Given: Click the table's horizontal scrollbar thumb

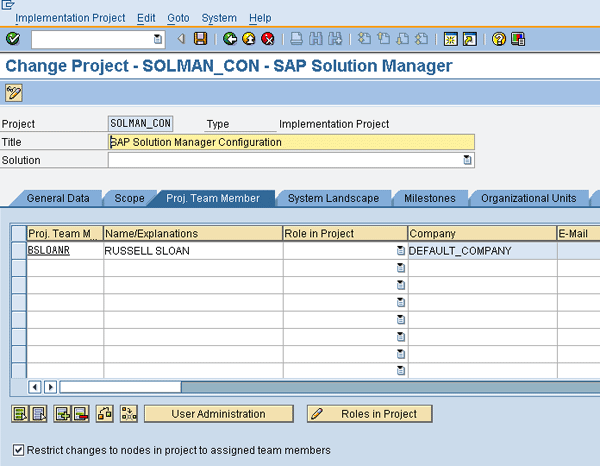Looking at the screenshot, I should coord(120,386).
